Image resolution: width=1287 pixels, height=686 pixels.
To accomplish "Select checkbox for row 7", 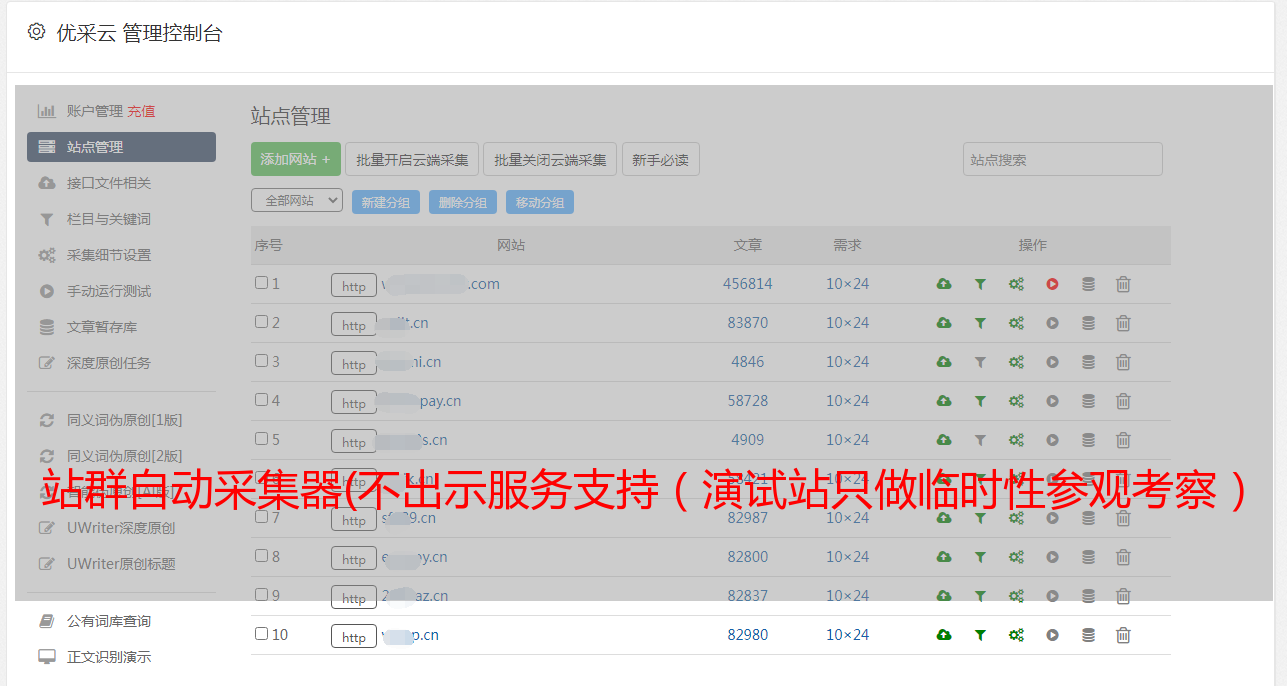I will coord(261,517).
